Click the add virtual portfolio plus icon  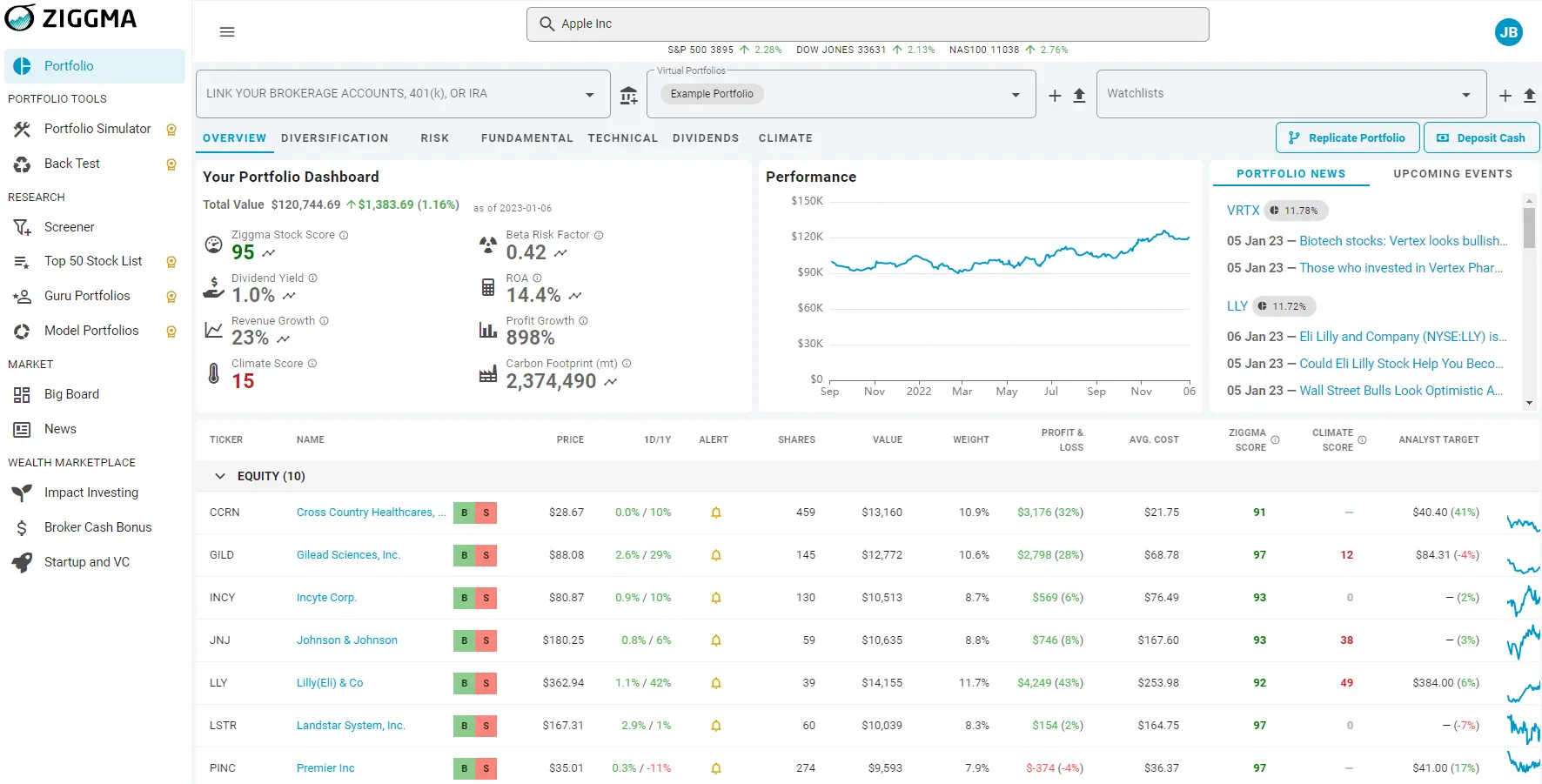click(x=1055, y=96)
